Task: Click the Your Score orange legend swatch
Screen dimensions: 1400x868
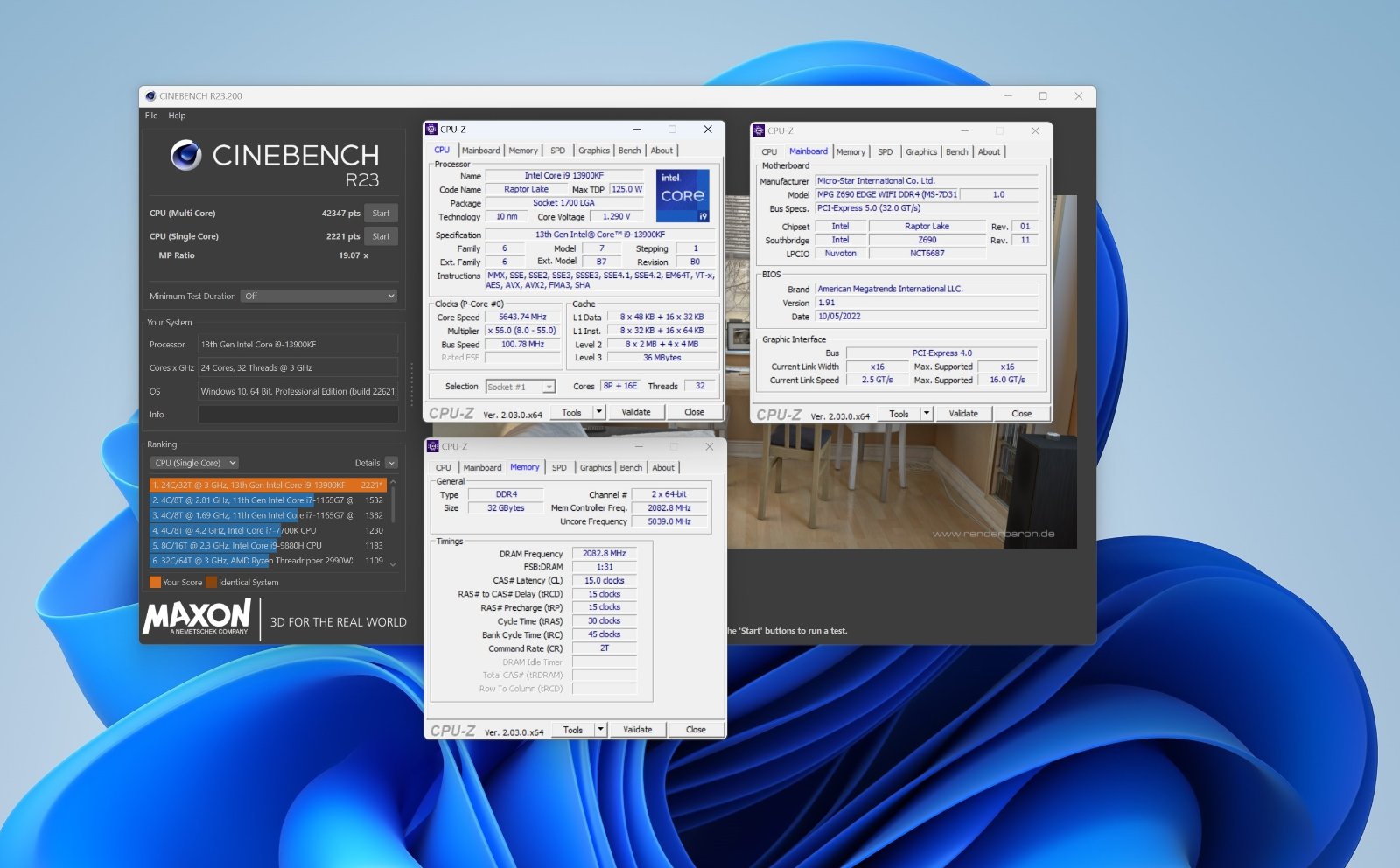Action: [x=155, y=583]
